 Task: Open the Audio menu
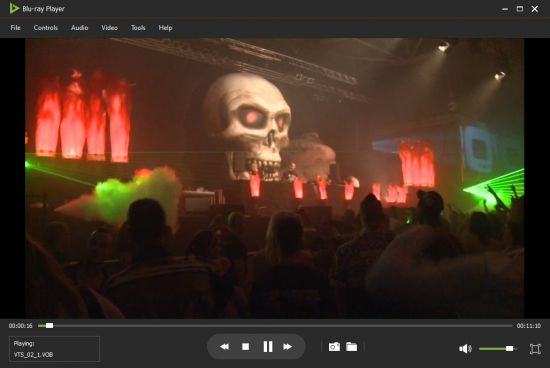click(80, 28)
